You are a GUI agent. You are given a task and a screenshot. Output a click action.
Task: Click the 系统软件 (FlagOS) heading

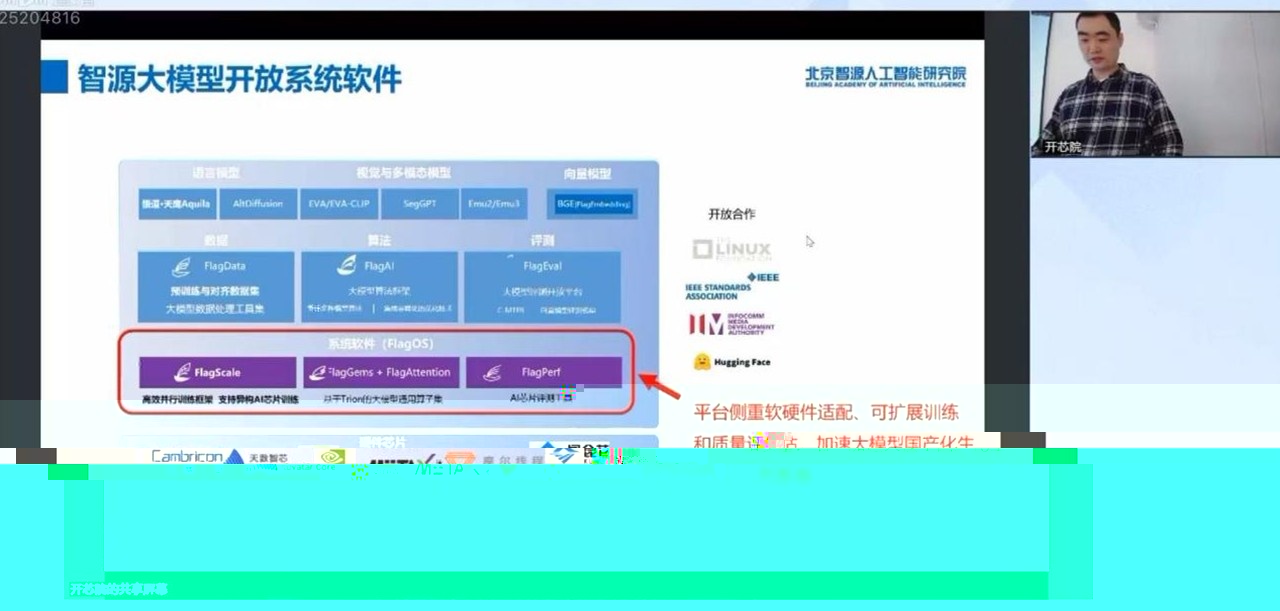coord(380,343)
